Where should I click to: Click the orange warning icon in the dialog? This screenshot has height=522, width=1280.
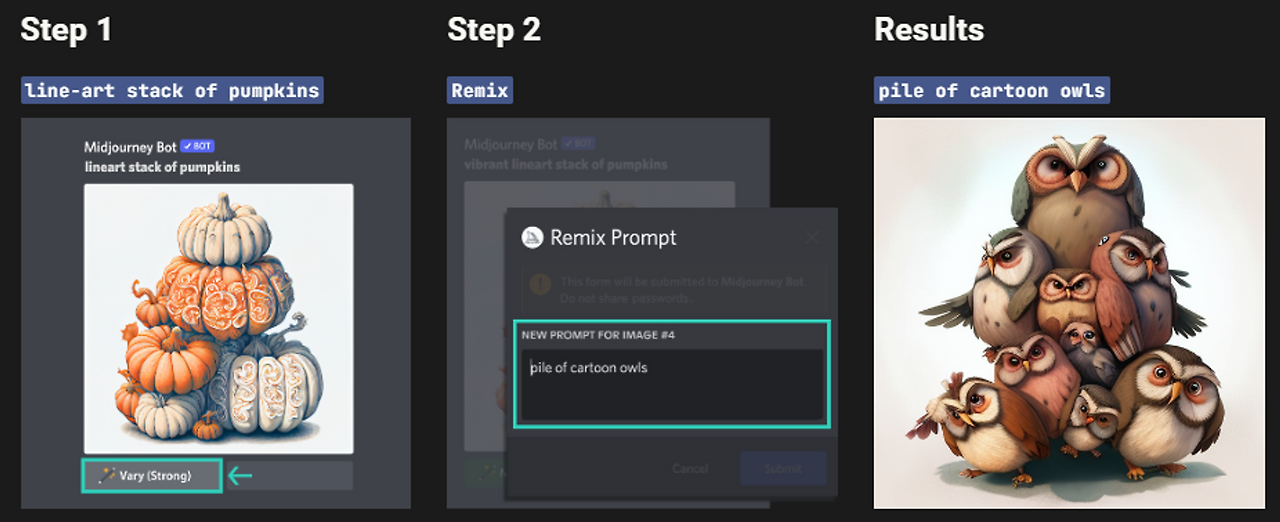point(540,284)
